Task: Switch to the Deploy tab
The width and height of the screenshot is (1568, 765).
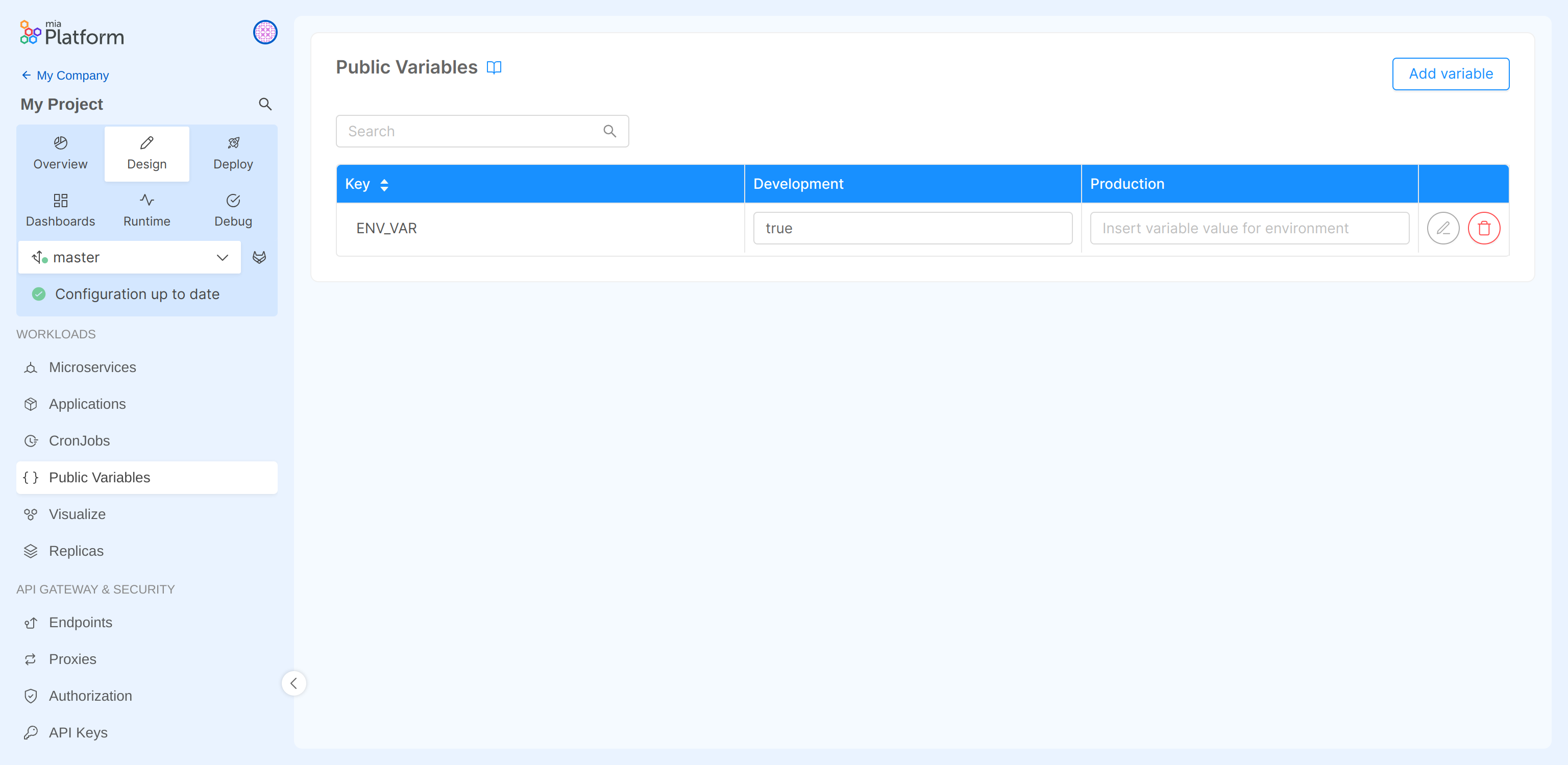Action: coord(233,153)
